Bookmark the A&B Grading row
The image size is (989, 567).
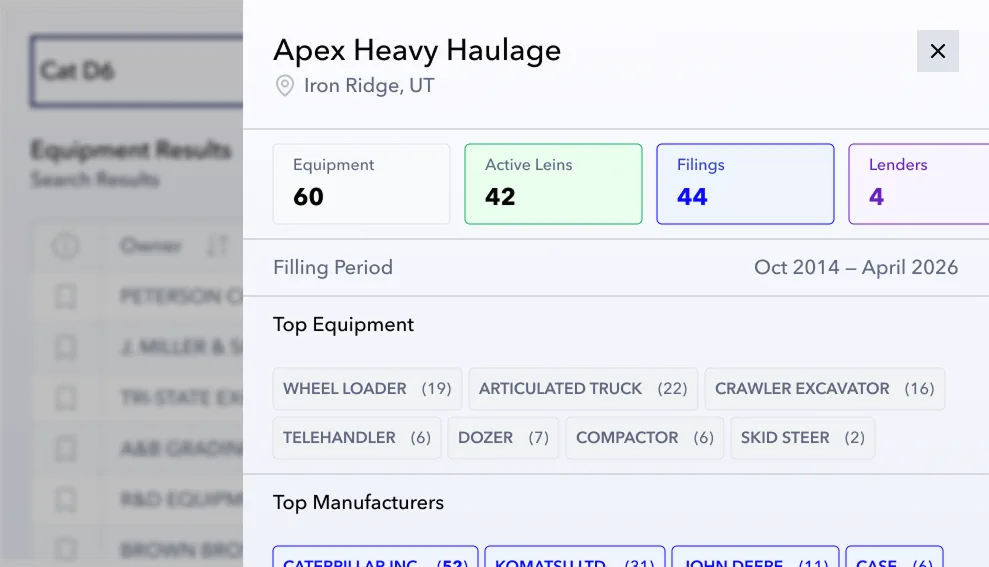pyautogui.click(x=66, y=448)
